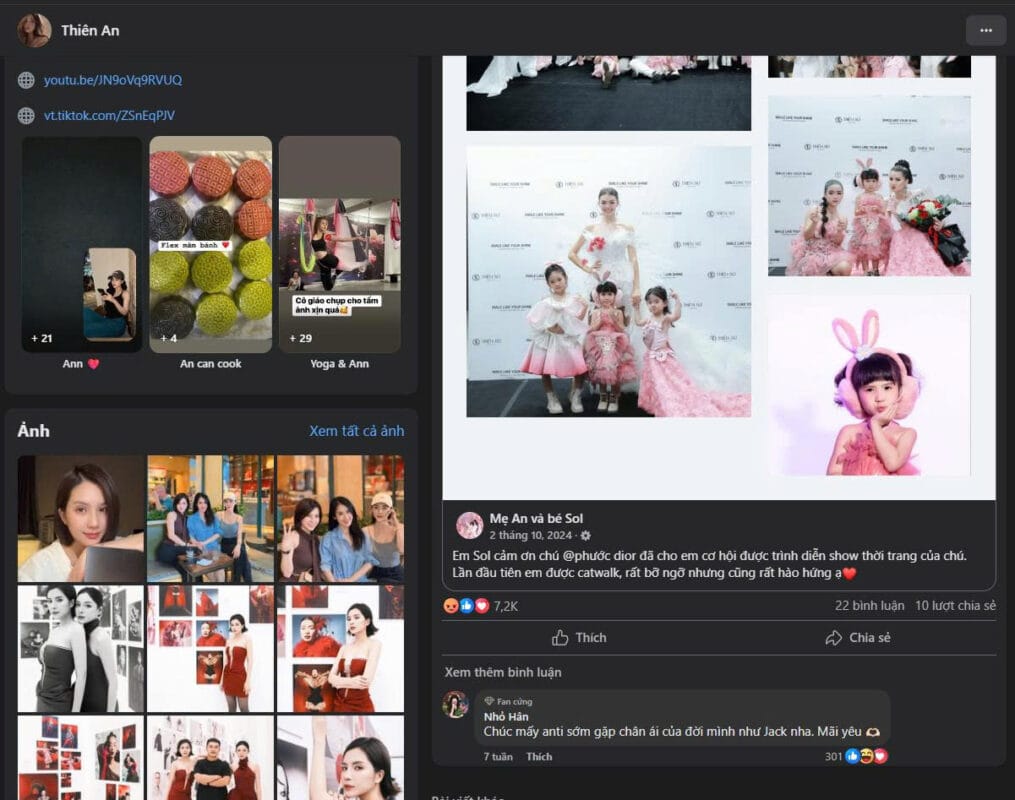The width and height of the screenshot is (1015, 800).
Task: Open the red collage wall photo thumbnail
Action: [x=81, y=757]
